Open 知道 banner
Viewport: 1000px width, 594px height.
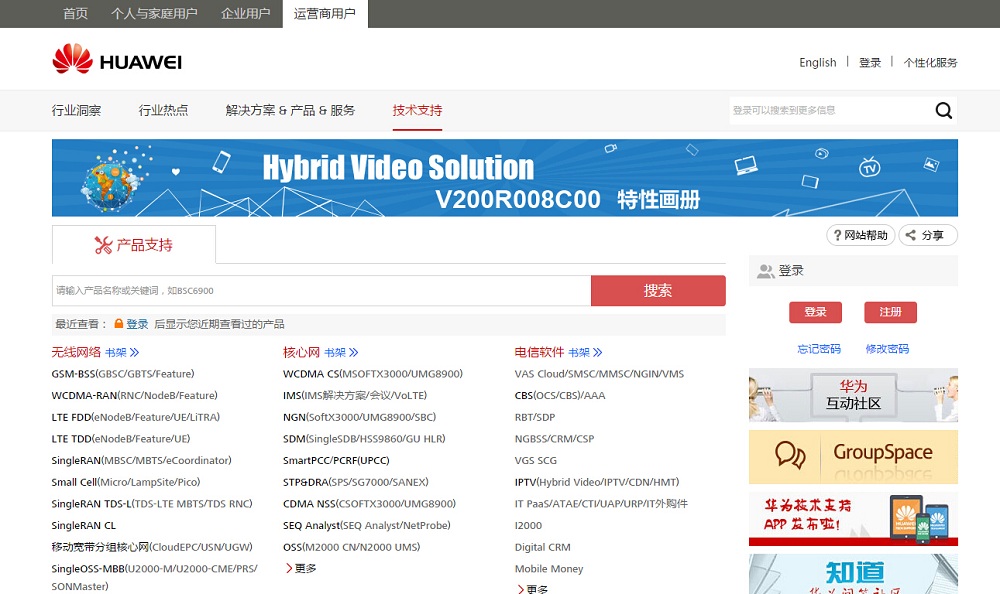tap(853, 574)
